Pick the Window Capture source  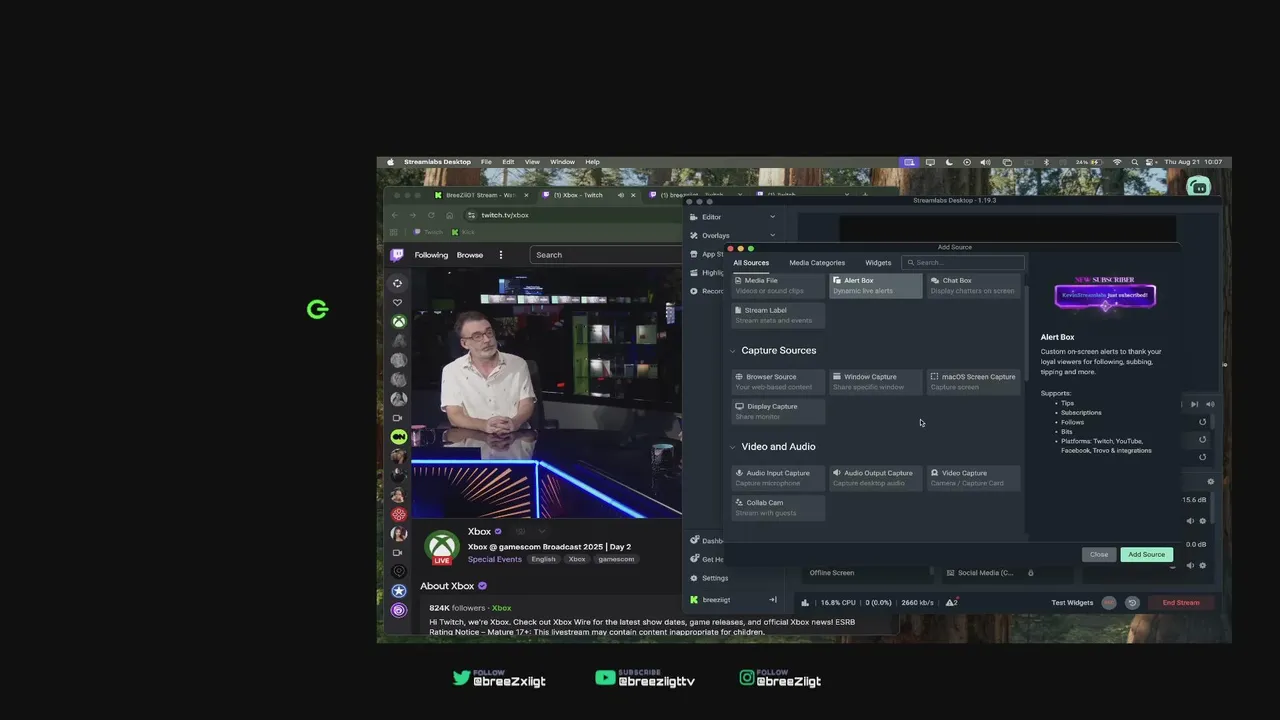[x=876, y=381]
